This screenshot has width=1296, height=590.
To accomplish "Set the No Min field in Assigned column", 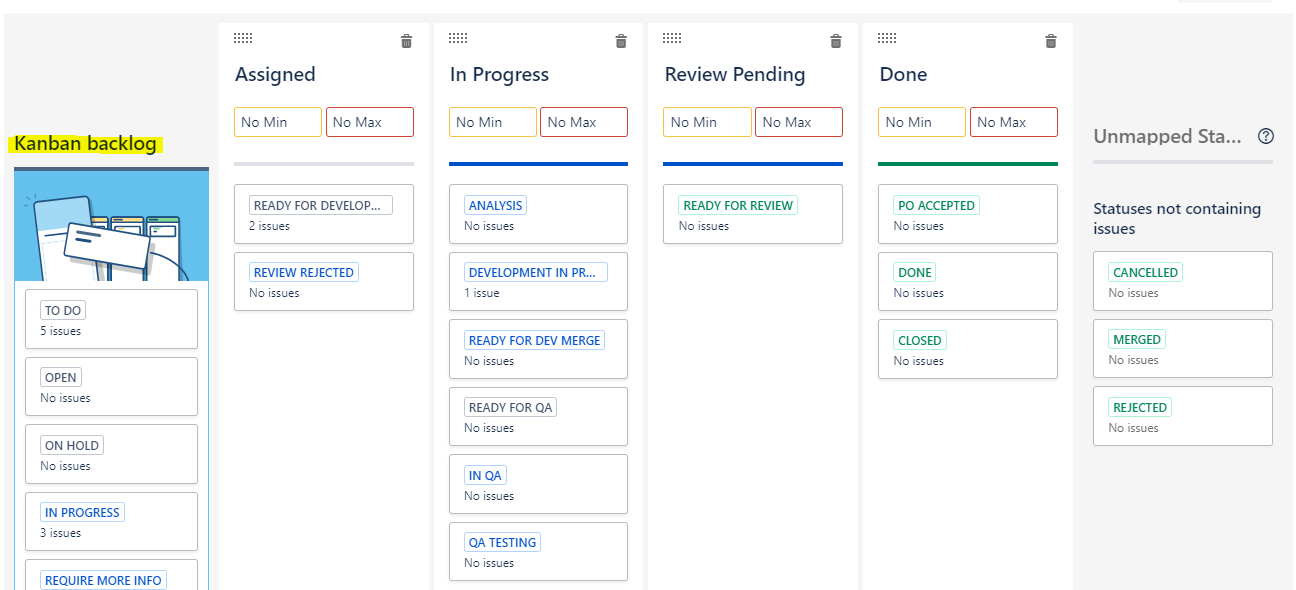I will (x=278, y=122).
